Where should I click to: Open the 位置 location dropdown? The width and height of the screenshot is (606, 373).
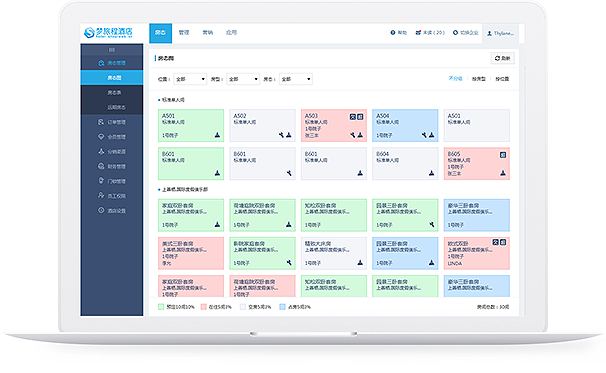pos(190,79)
